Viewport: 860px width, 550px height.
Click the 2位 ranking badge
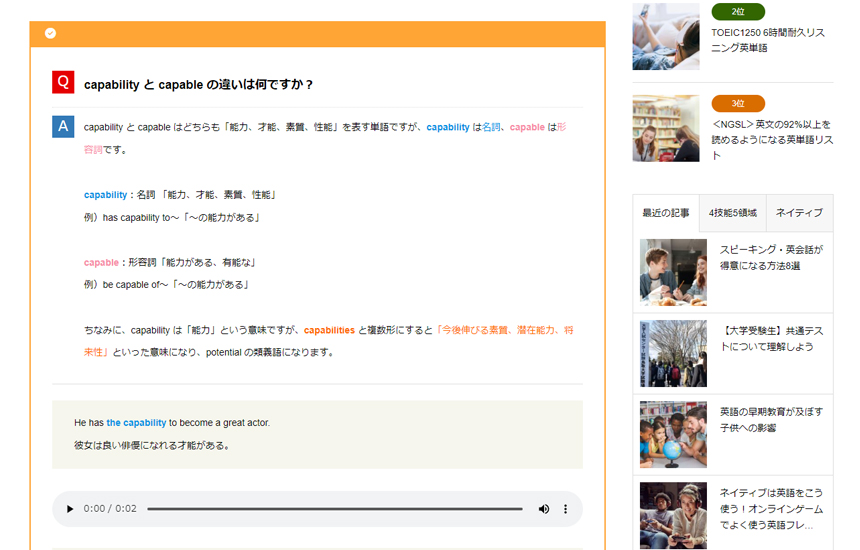click(738, 12)
